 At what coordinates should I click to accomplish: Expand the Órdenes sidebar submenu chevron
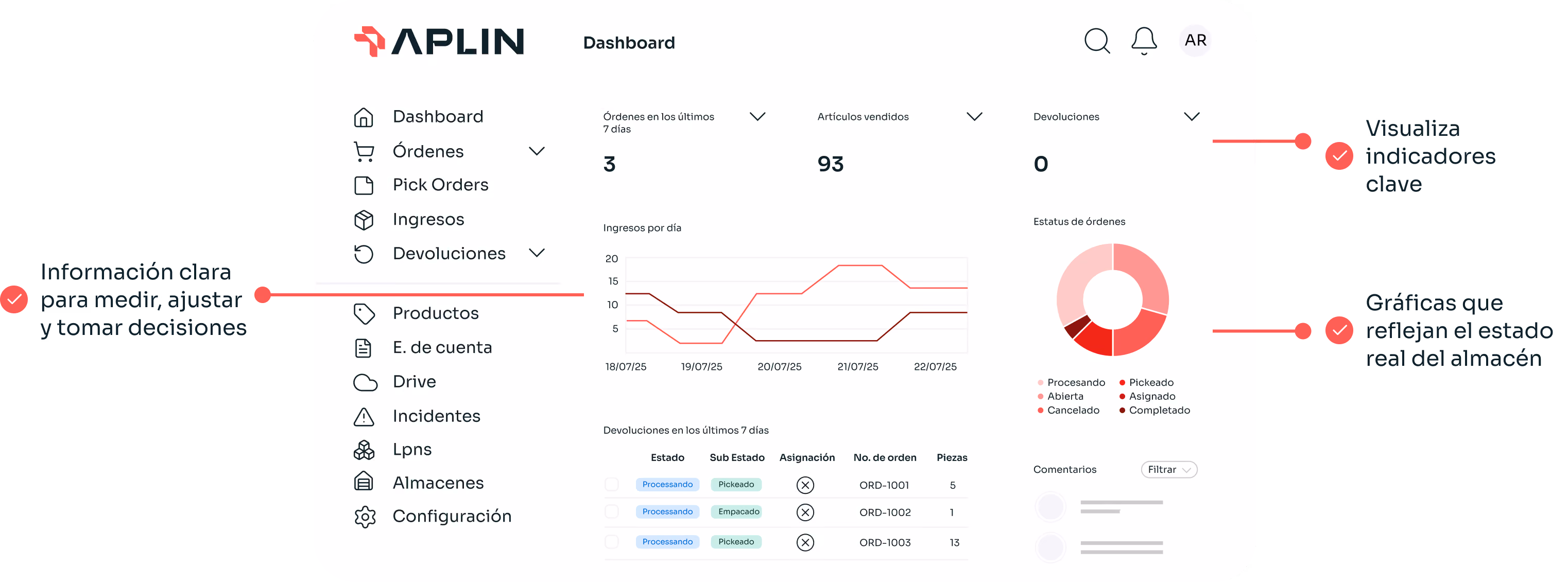(x=536, y=151)
